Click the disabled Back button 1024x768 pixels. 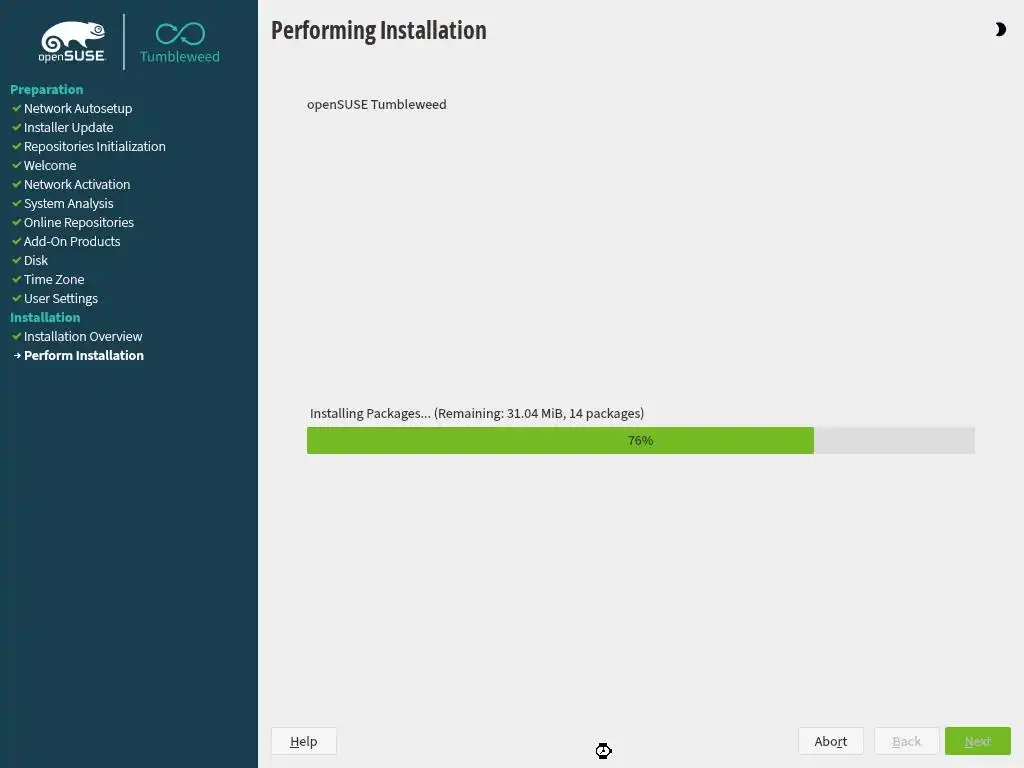coord(906,741)
